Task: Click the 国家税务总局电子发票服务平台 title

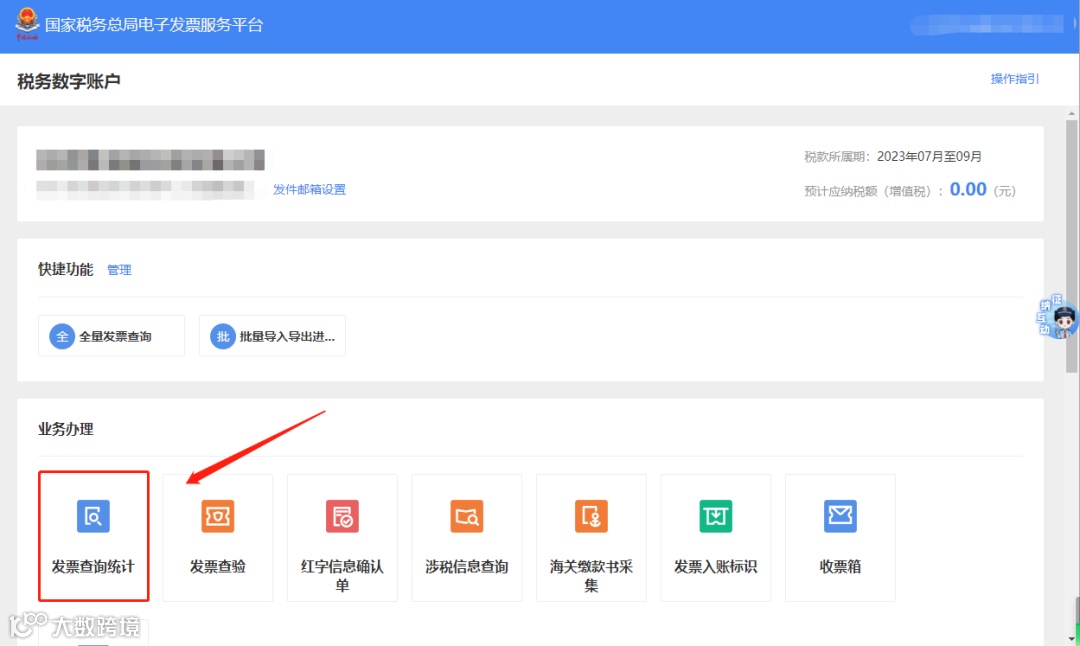Action: [x=154, y=25]
